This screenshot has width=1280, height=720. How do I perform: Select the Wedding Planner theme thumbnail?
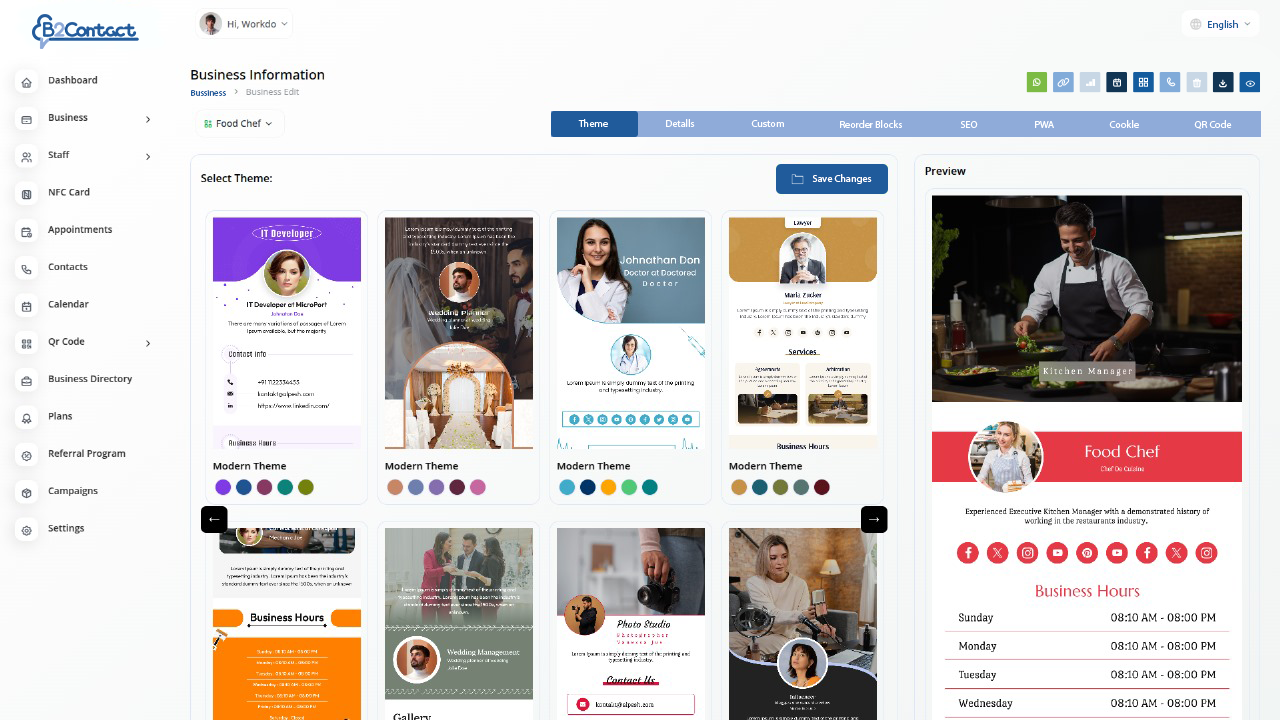click(x=459, y=333)
